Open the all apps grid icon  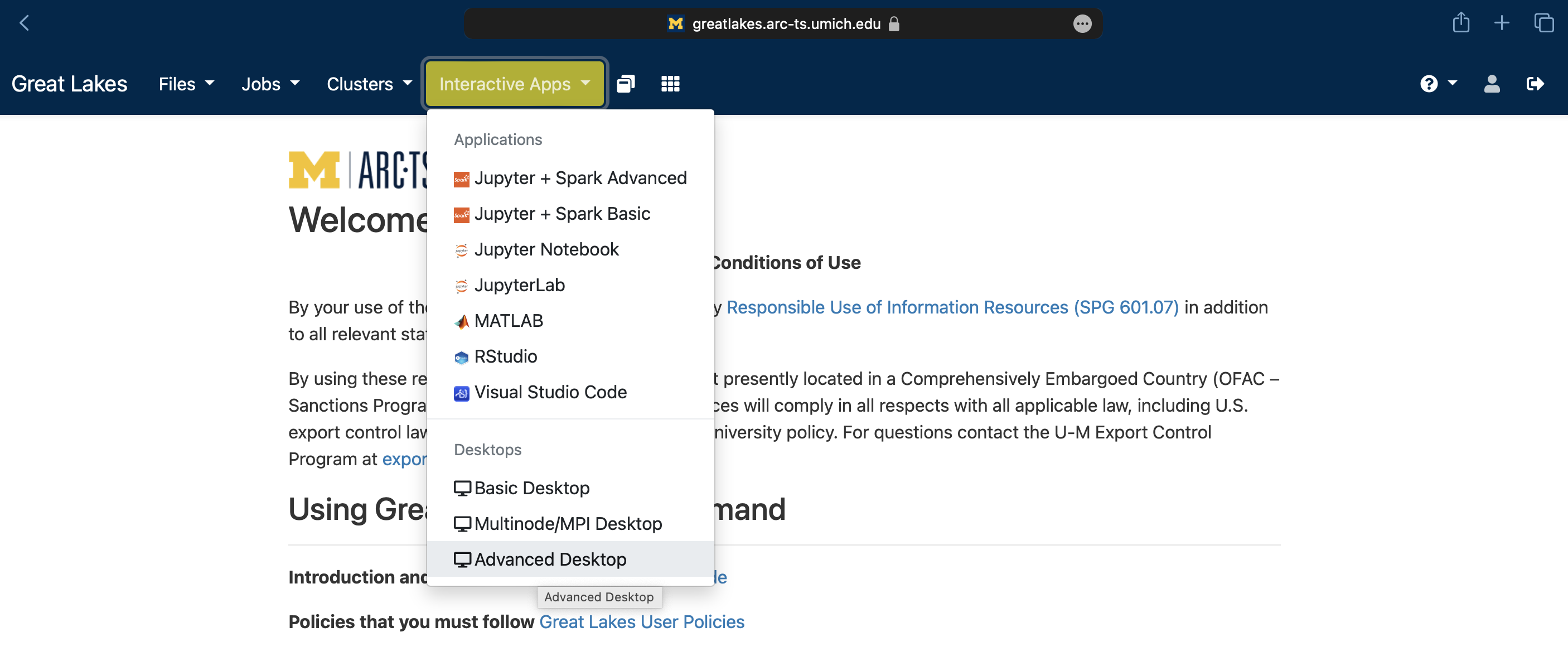coord(670,84)
